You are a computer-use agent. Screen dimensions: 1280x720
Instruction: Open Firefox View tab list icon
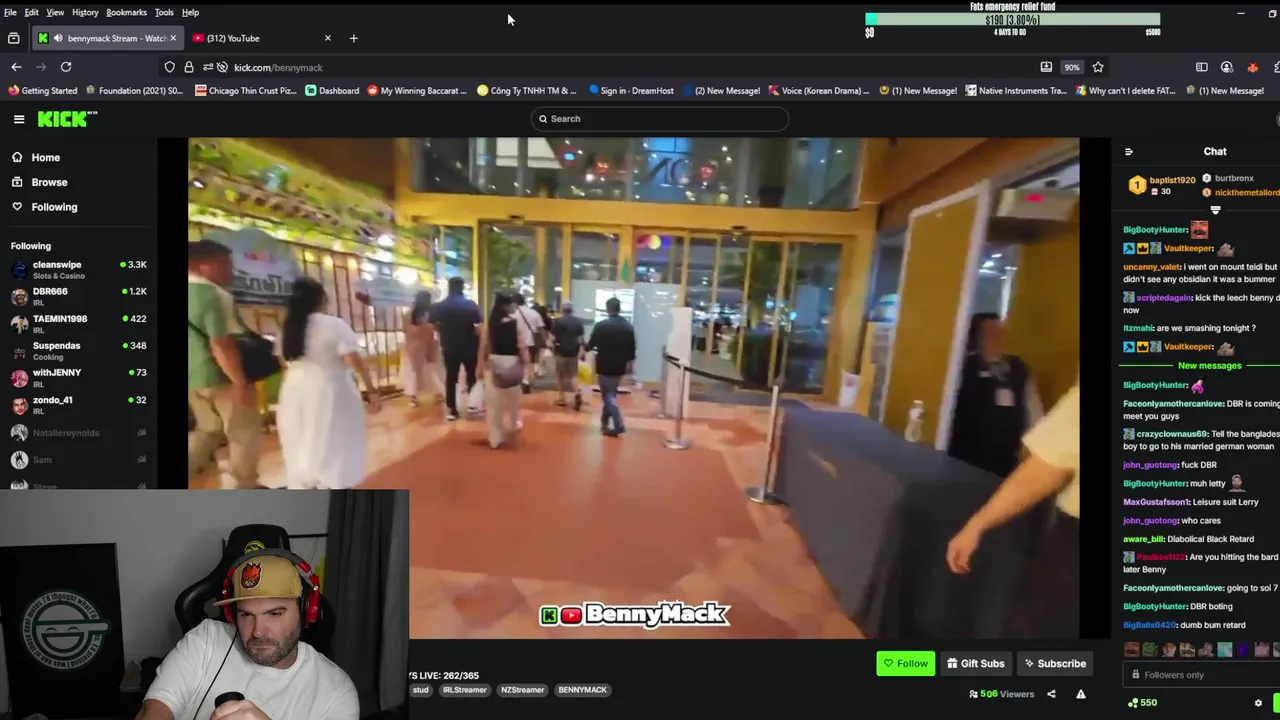pos(14,38)
